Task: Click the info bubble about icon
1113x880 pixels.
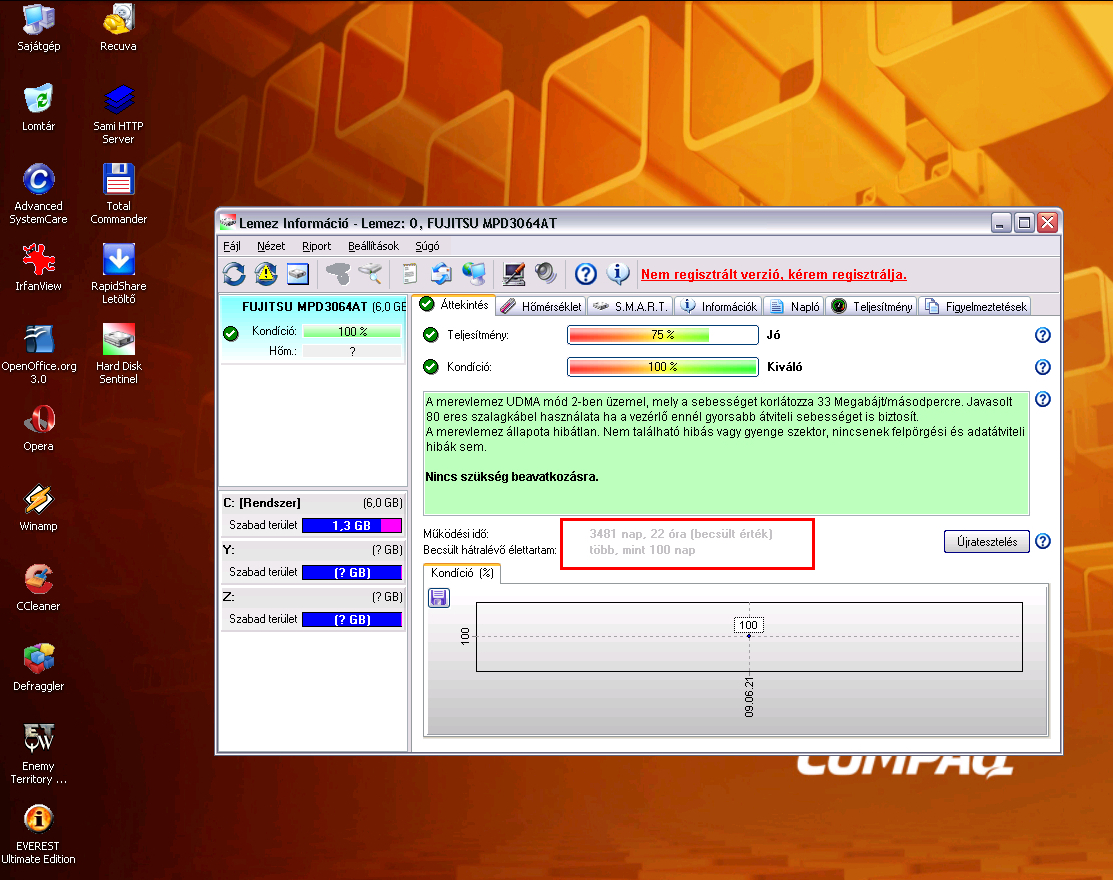Action: click(x=618, y=274)
